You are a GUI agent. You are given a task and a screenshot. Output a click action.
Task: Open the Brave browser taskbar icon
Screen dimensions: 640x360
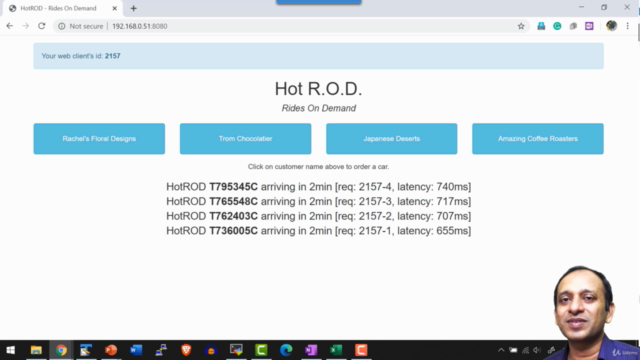(186, 350)
